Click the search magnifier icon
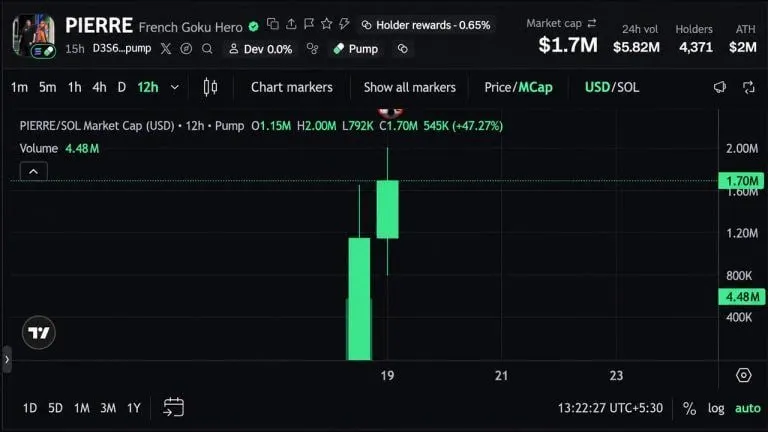Screen dimensions: 768x432 point(207,48)
